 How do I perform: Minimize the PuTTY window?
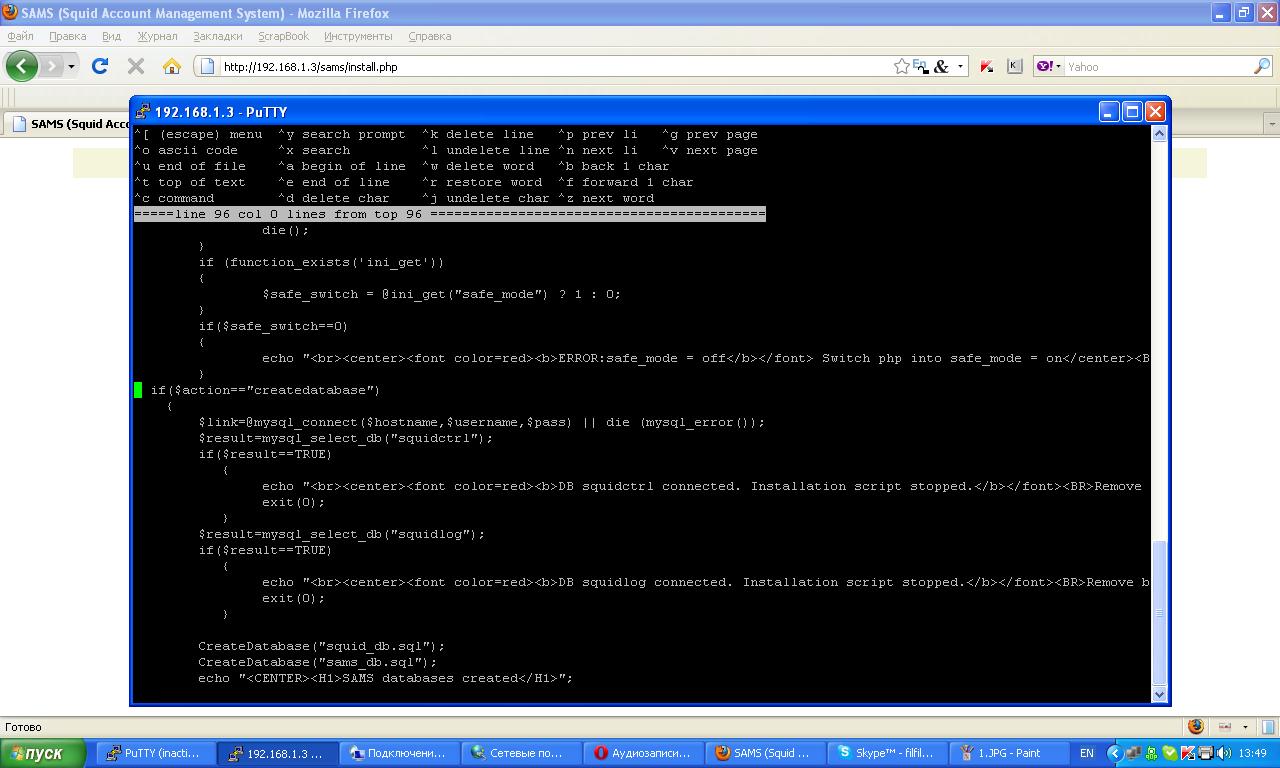point(1109,111)
